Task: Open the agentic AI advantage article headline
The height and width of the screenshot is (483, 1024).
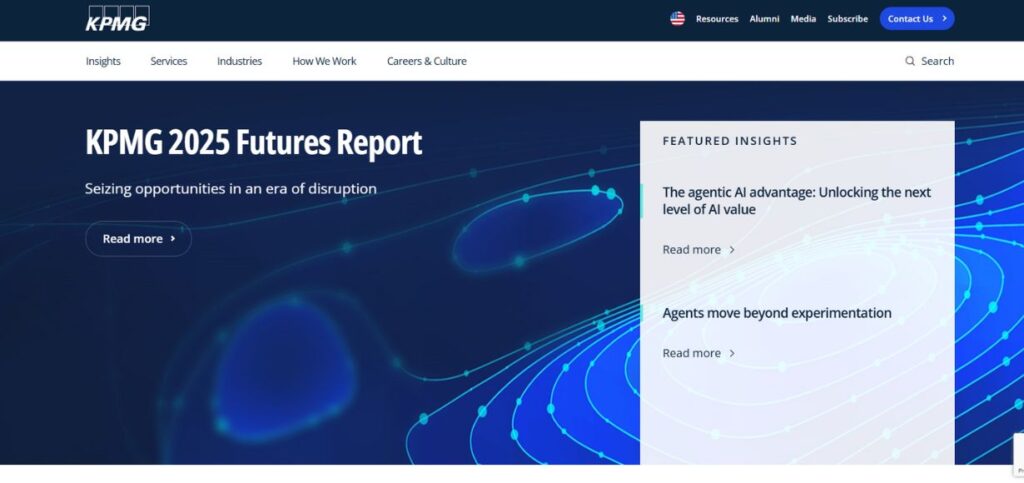Action: click(796, 200)
